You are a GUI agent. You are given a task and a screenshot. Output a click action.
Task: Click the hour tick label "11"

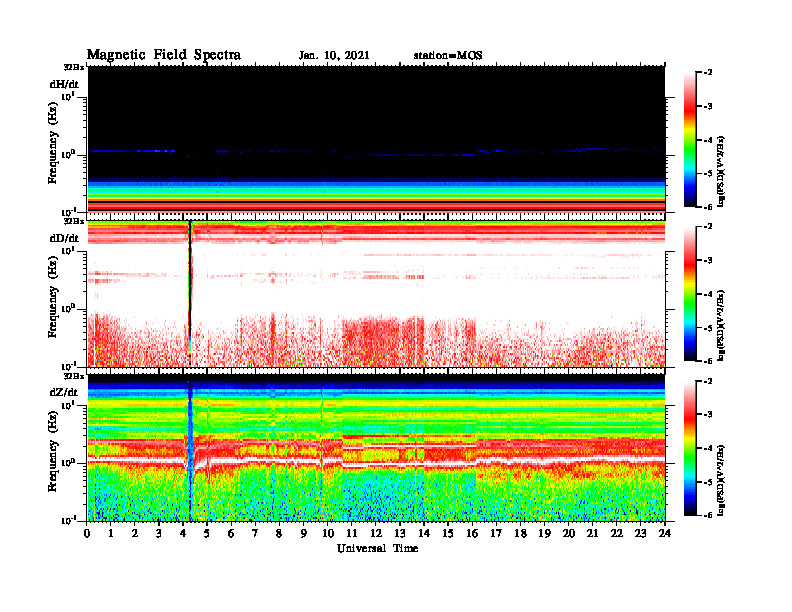352,533
